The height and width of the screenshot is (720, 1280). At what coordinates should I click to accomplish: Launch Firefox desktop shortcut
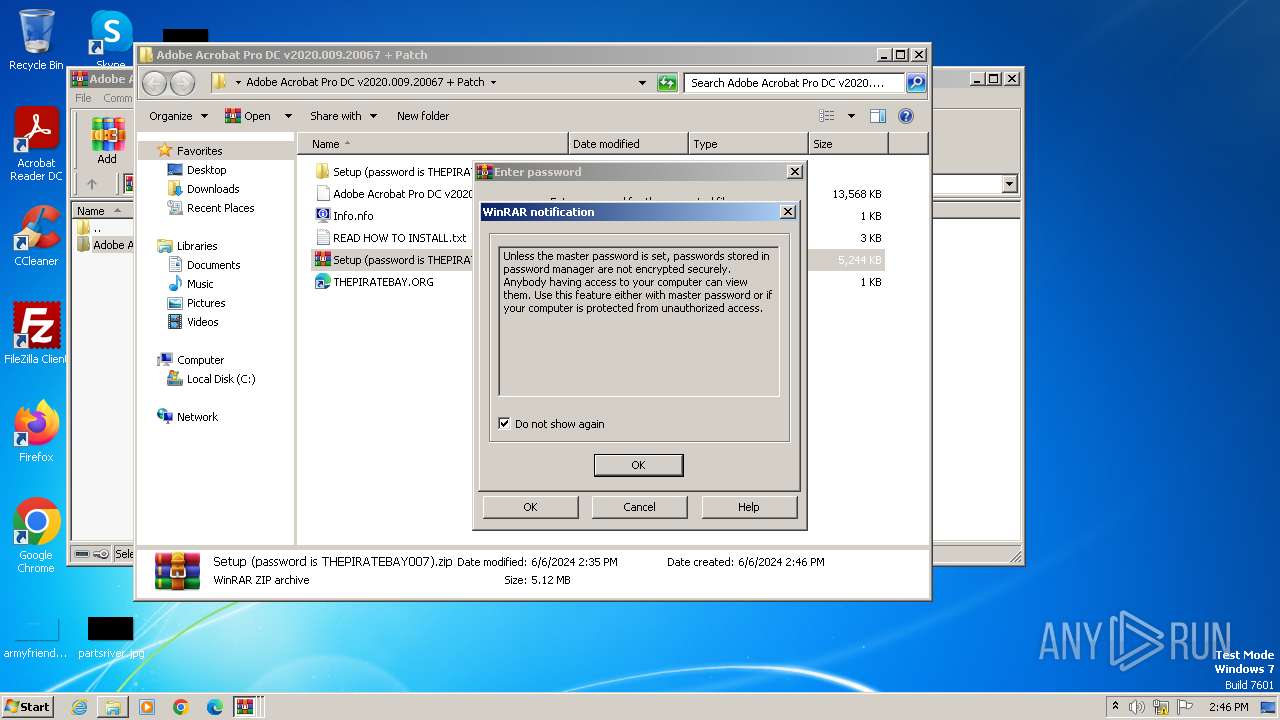coord(36,432)
